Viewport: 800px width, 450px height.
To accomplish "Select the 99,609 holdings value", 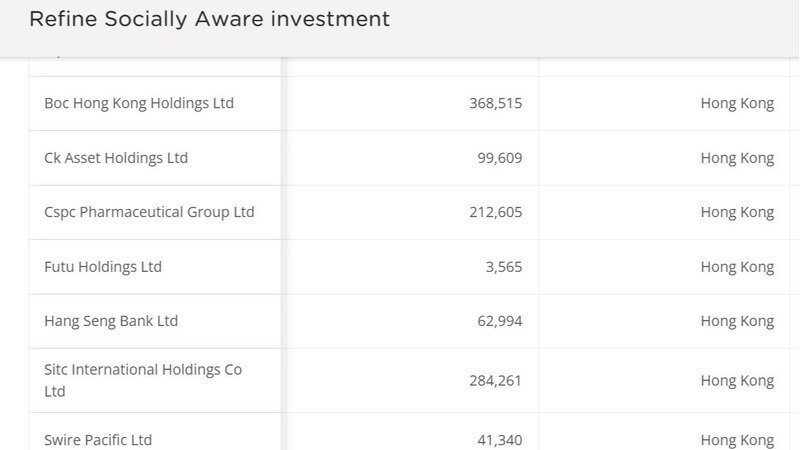I will tap(499, 158).
